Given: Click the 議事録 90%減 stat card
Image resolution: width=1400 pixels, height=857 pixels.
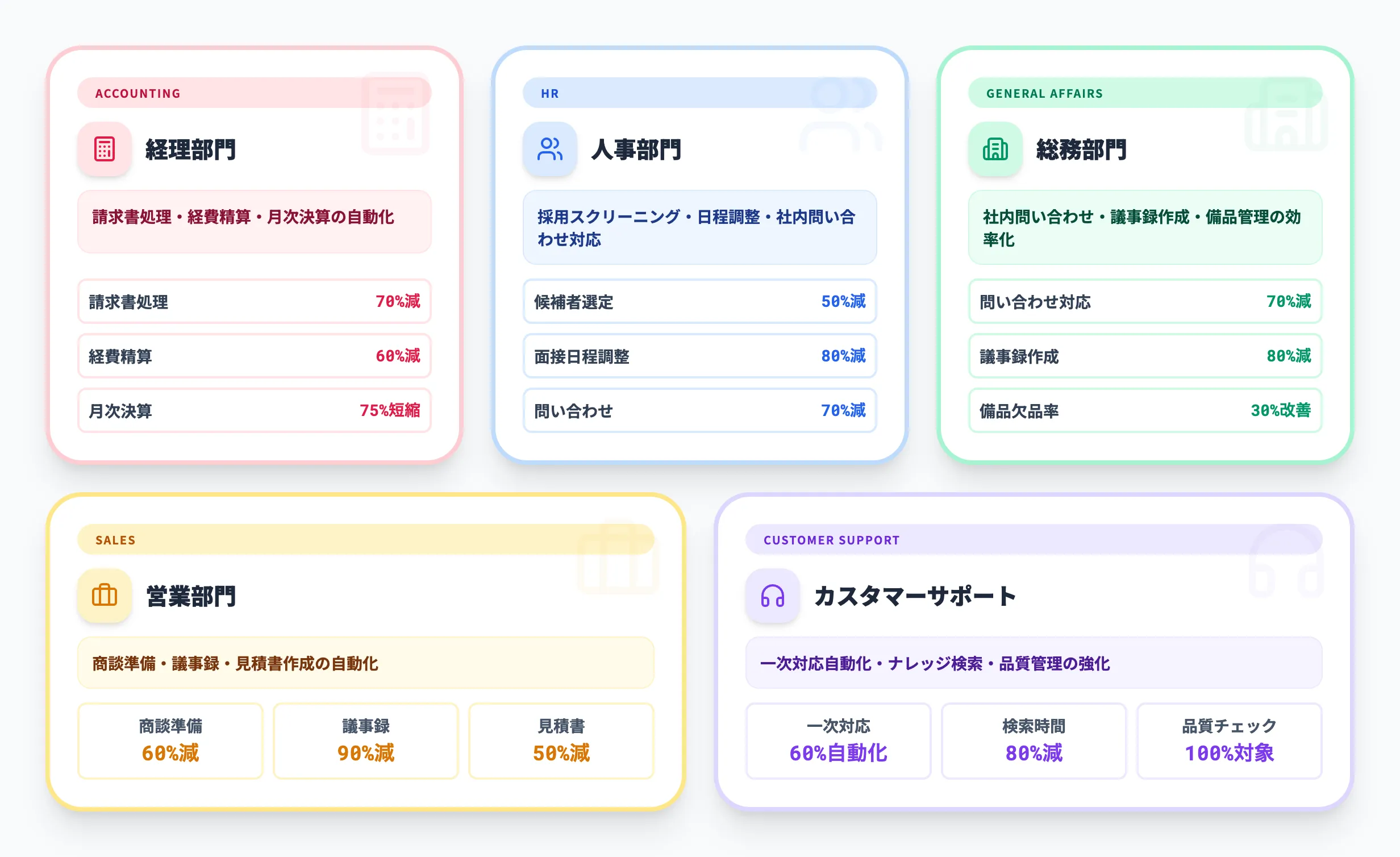Looking at the screenshot, I should coord(365,741).
